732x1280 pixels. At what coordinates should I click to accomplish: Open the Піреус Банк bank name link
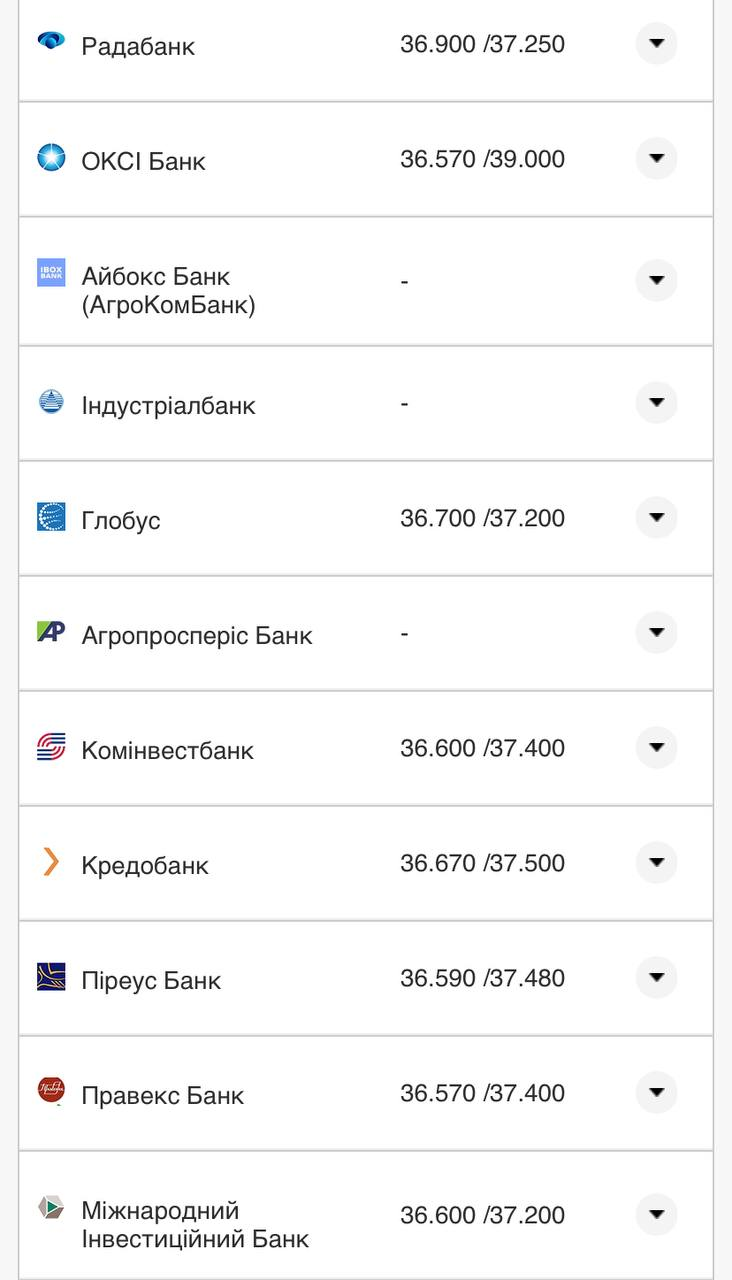tap(150, 979)
